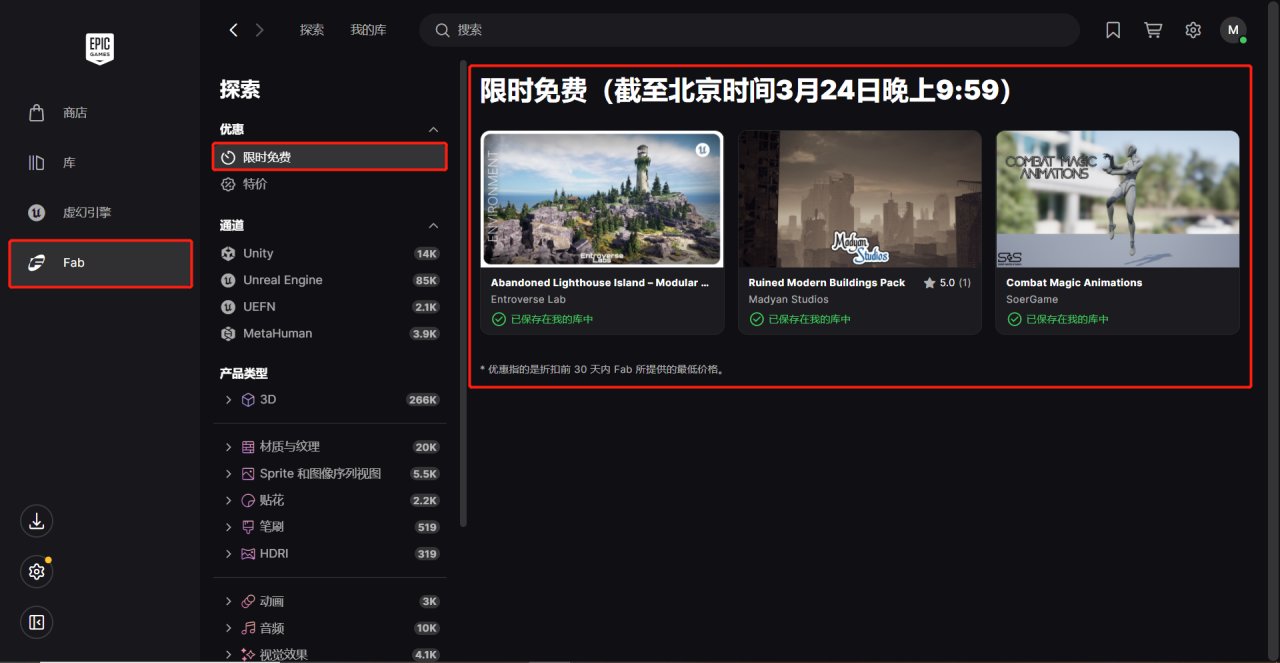1280x663 pixels.
Task: Click the 音频 music note icon
Action: click(248, 628)
